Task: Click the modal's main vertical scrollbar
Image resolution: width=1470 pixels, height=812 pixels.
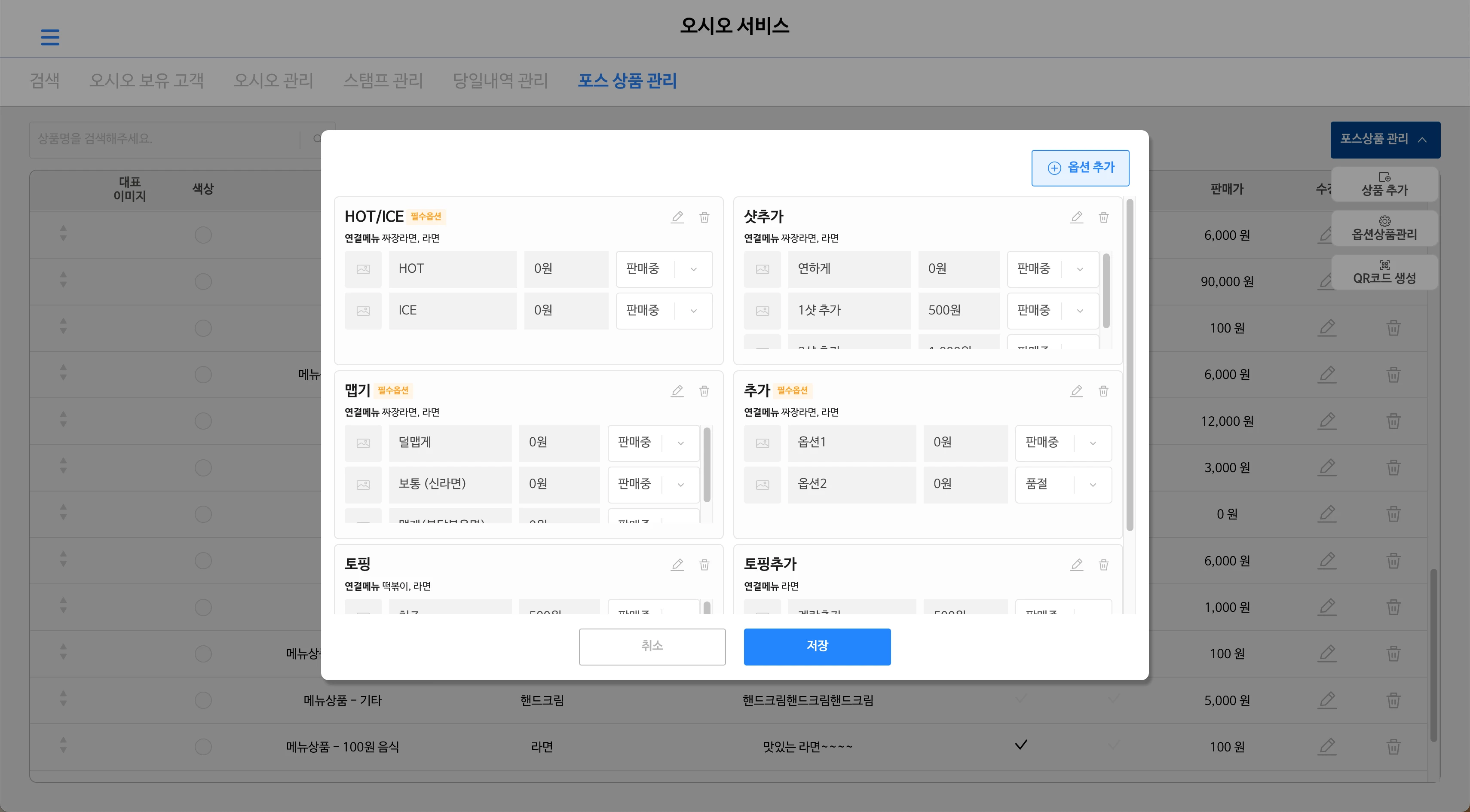Action: (x=1129, y=365)
